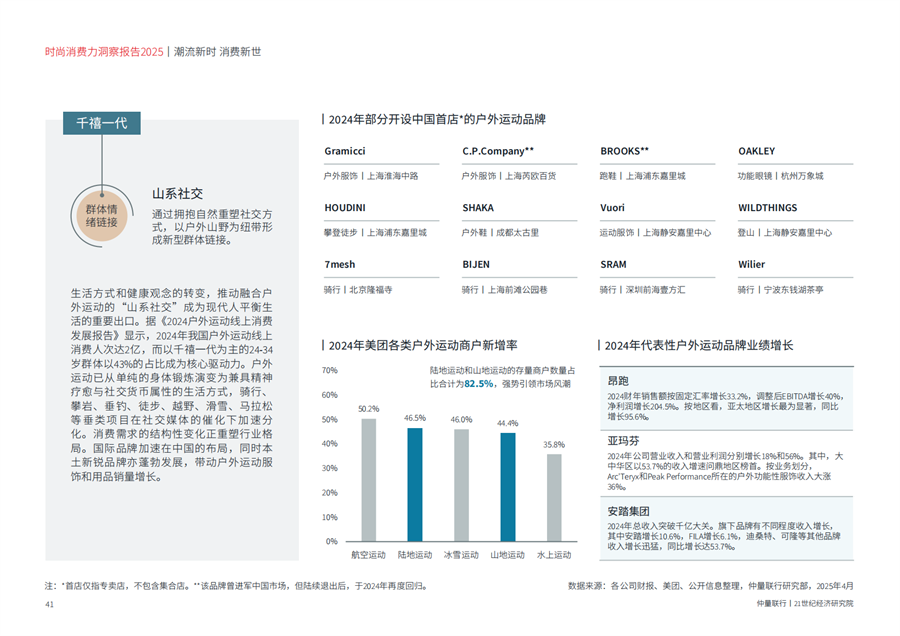Image resolution: width=900 pixels, height=636 pixels.
Task: Select the "44.4%" bar value label
Action: [x=508, y=424]
